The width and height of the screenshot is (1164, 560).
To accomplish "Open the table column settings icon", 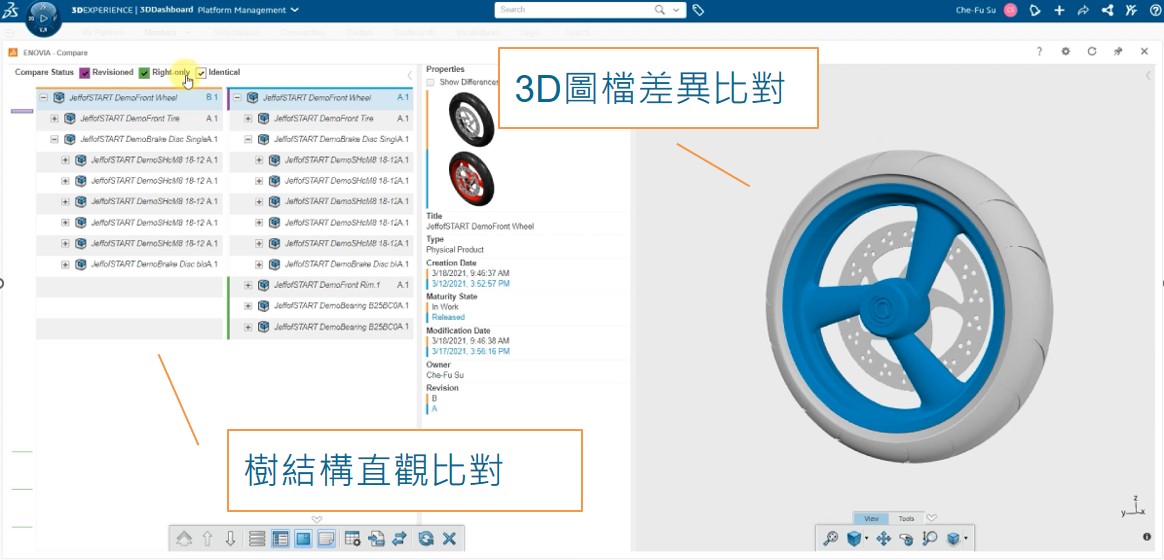I will coord(353,539).
